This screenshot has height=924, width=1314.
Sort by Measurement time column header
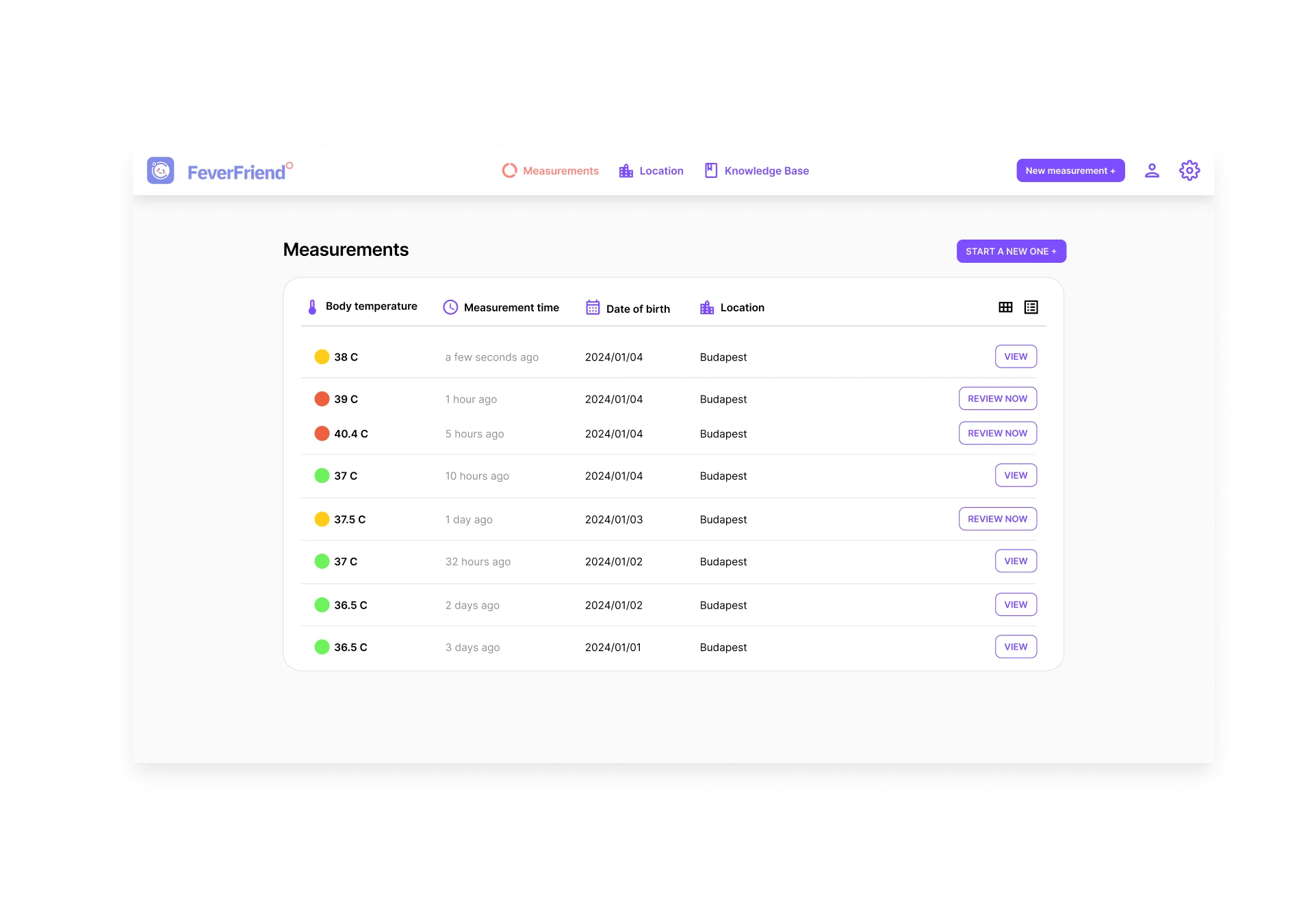click(511, 307)
